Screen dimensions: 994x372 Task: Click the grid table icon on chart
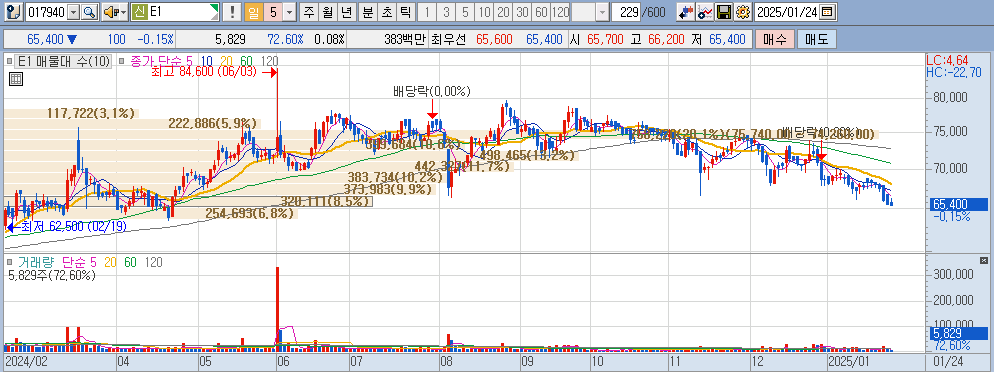click(x=16, y=79)
